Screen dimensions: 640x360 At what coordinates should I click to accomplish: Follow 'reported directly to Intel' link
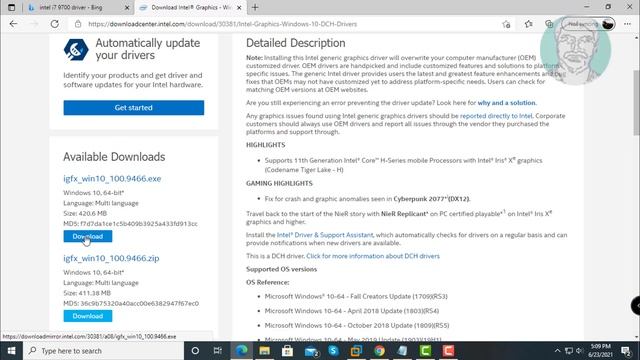496,116
